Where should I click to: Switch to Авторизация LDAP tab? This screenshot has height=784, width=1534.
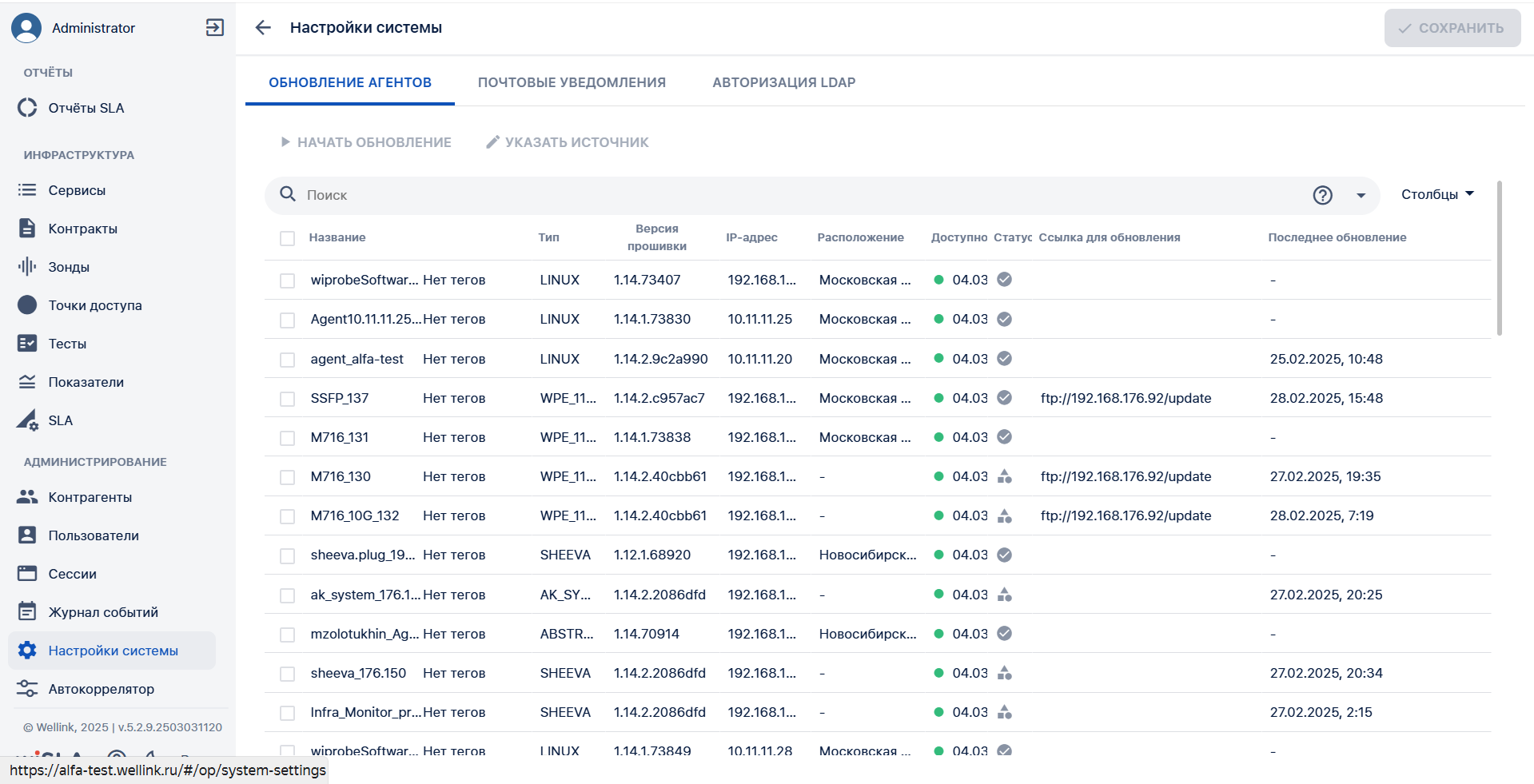pos(784,82)
